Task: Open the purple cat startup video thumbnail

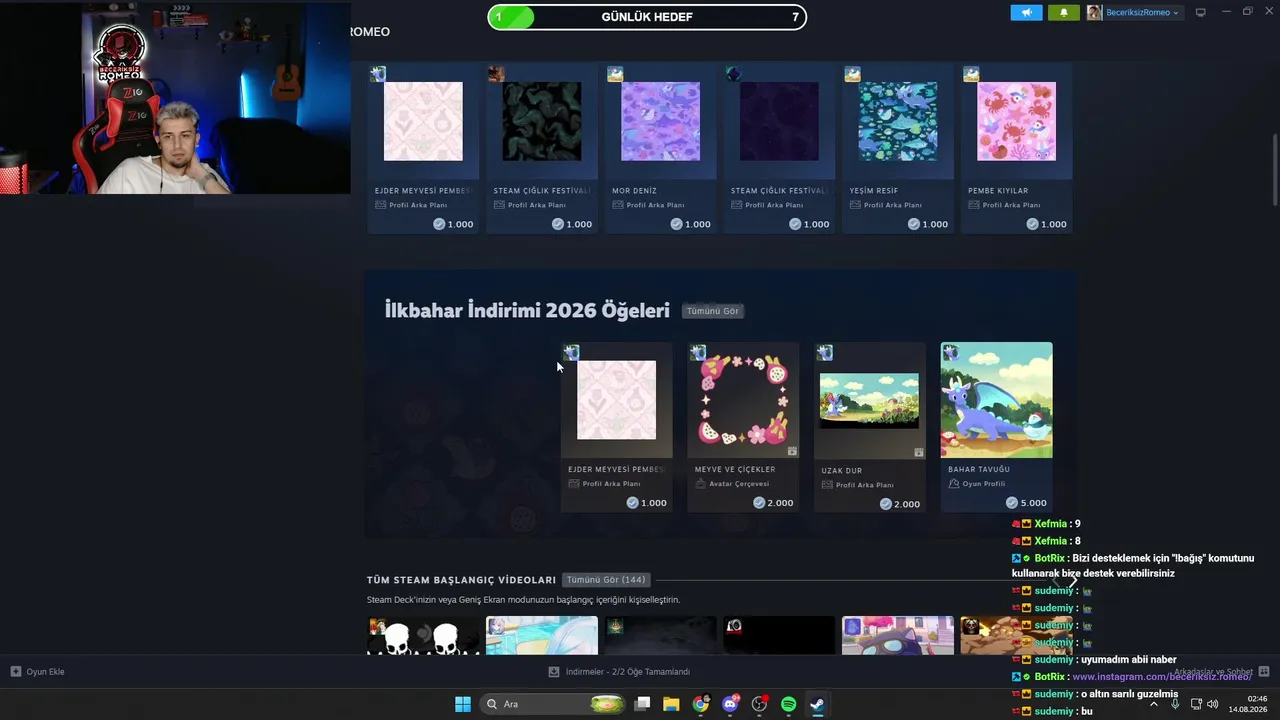Action: [898, 636]
